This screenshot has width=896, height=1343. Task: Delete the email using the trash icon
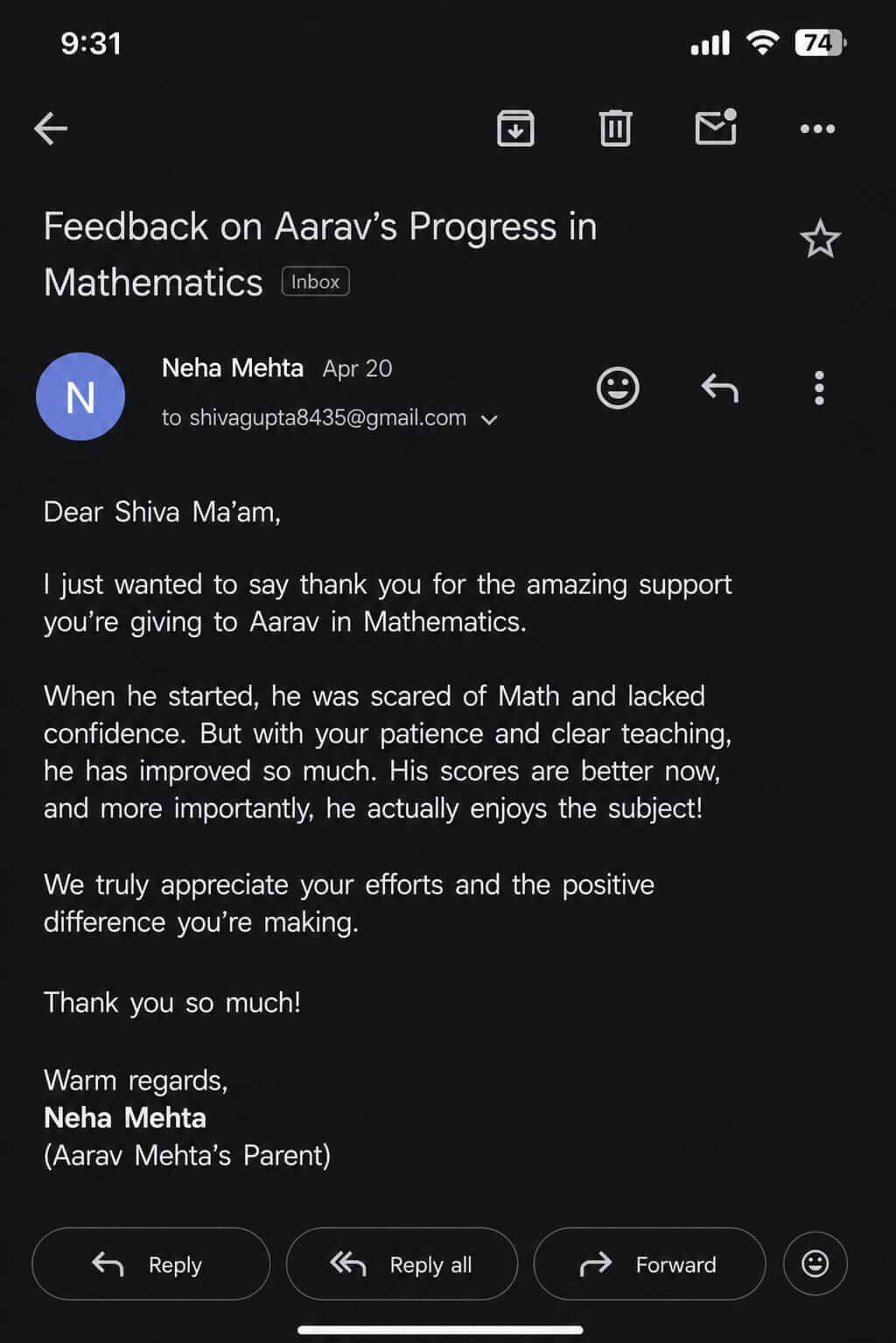click(615, 129)
